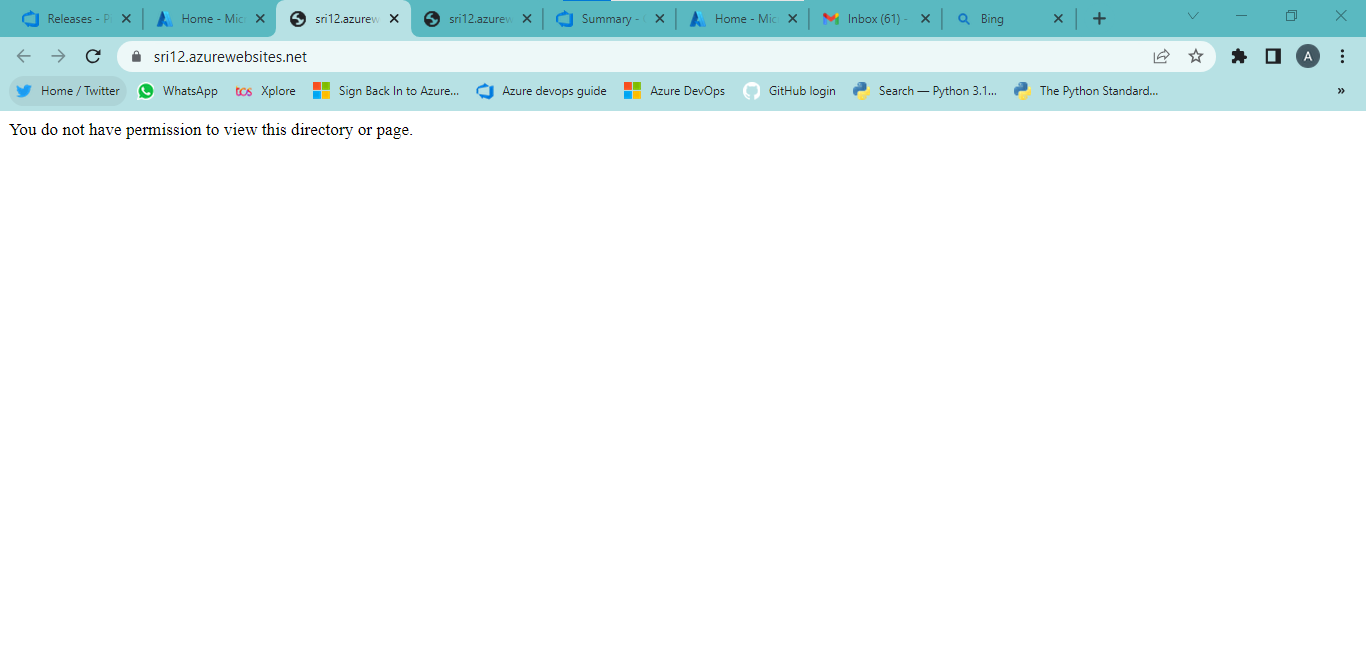Screen dimensions: 1366x669
Task: Open the GitHub login bookmark
Action: [790, 91]
